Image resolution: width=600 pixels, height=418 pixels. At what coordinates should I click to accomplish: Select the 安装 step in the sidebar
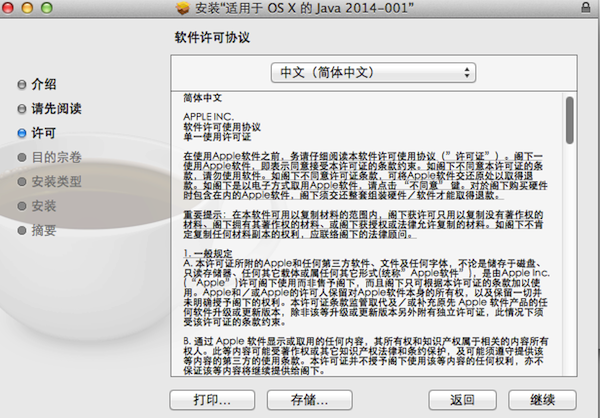pos(43,206)
